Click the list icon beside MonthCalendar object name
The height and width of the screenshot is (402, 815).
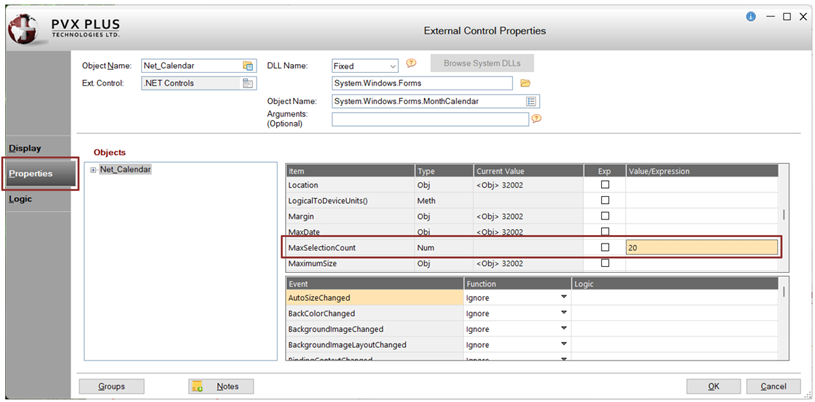tap(531, 101)
